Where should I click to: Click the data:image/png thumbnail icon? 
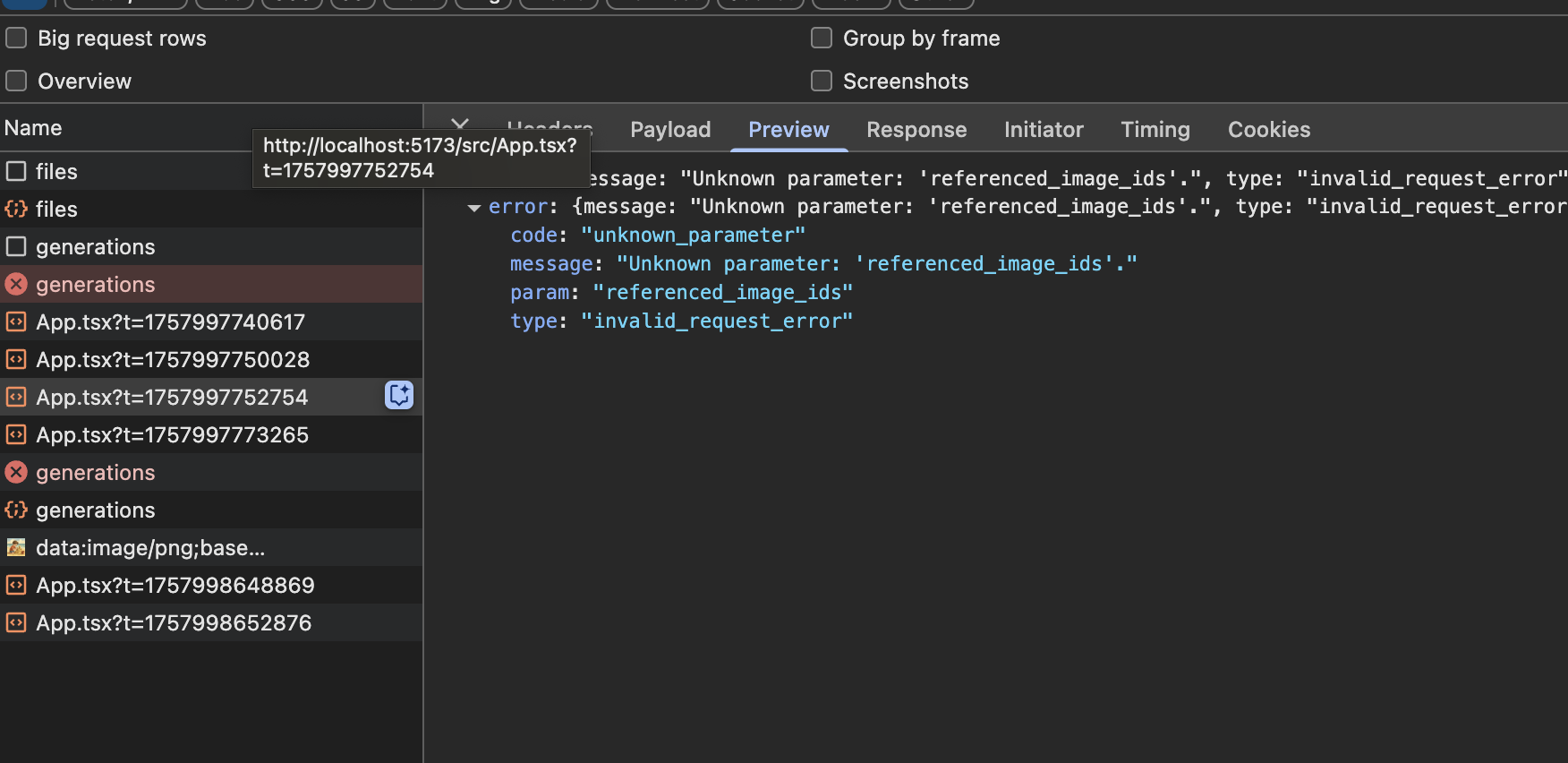(x=16, y=547)
